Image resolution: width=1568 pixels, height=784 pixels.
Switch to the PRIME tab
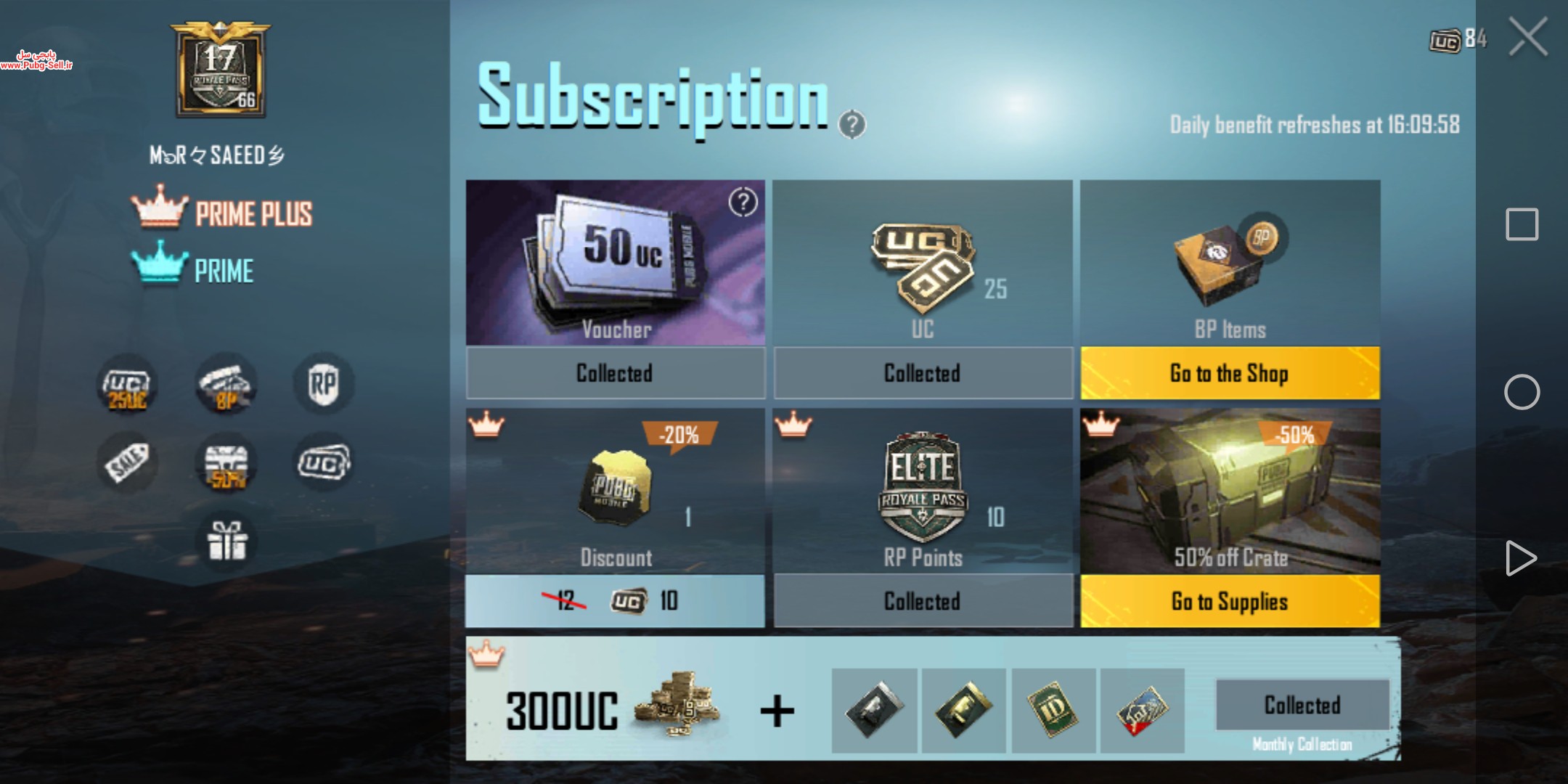click(192, 267)
